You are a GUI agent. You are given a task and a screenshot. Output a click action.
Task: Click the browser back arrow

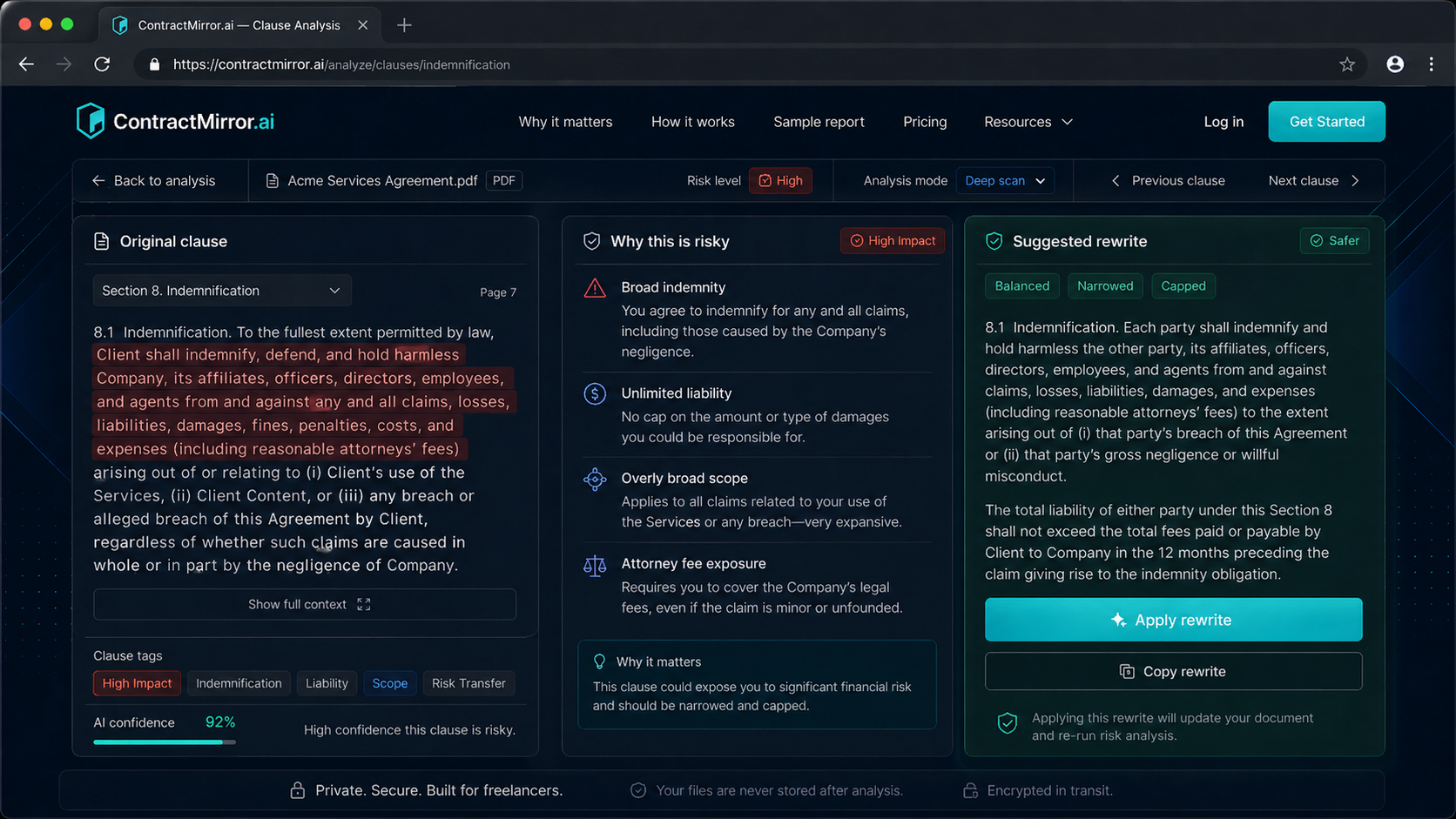click(26, 64)
